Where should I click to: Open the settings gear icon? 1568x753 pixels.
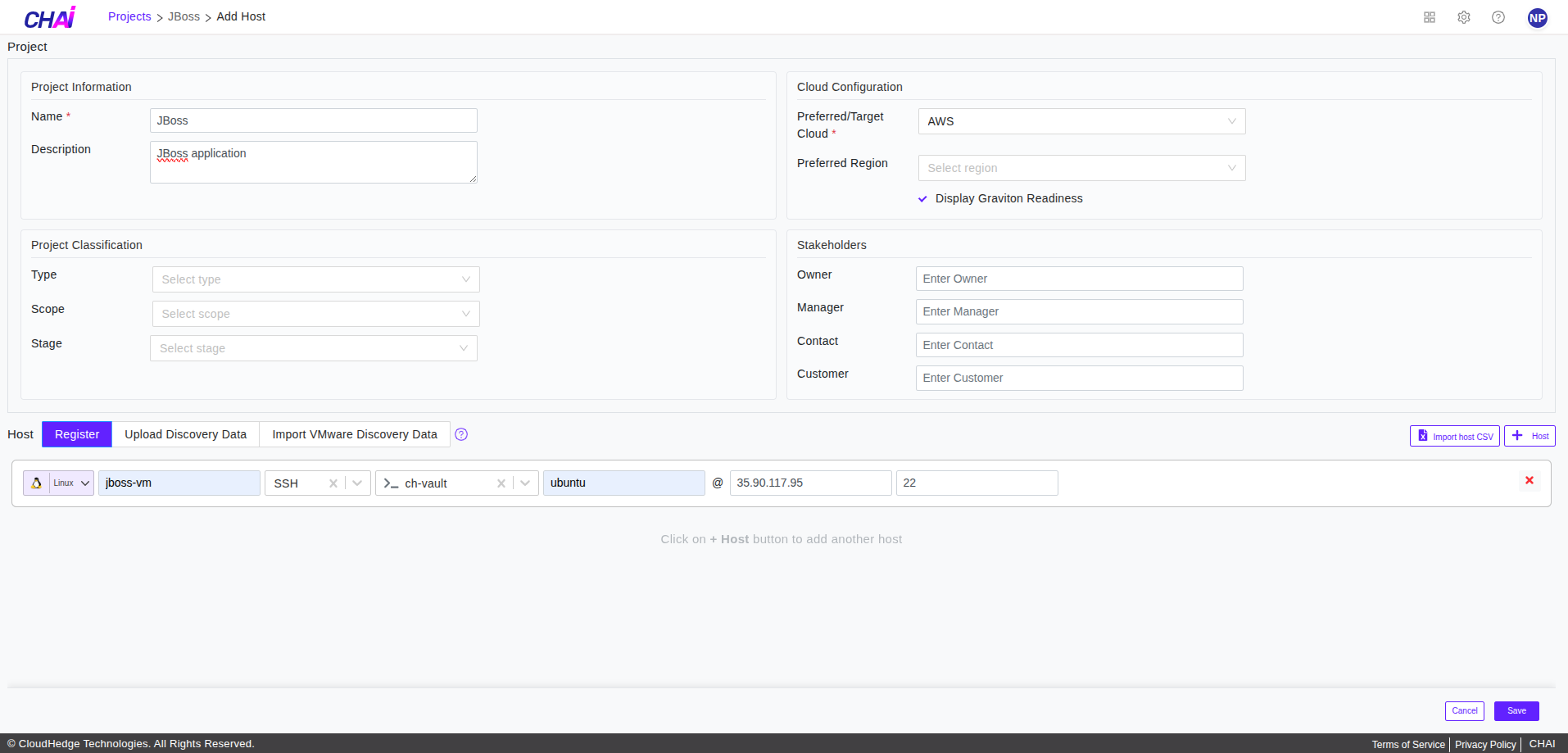(x=1464, y=17)
